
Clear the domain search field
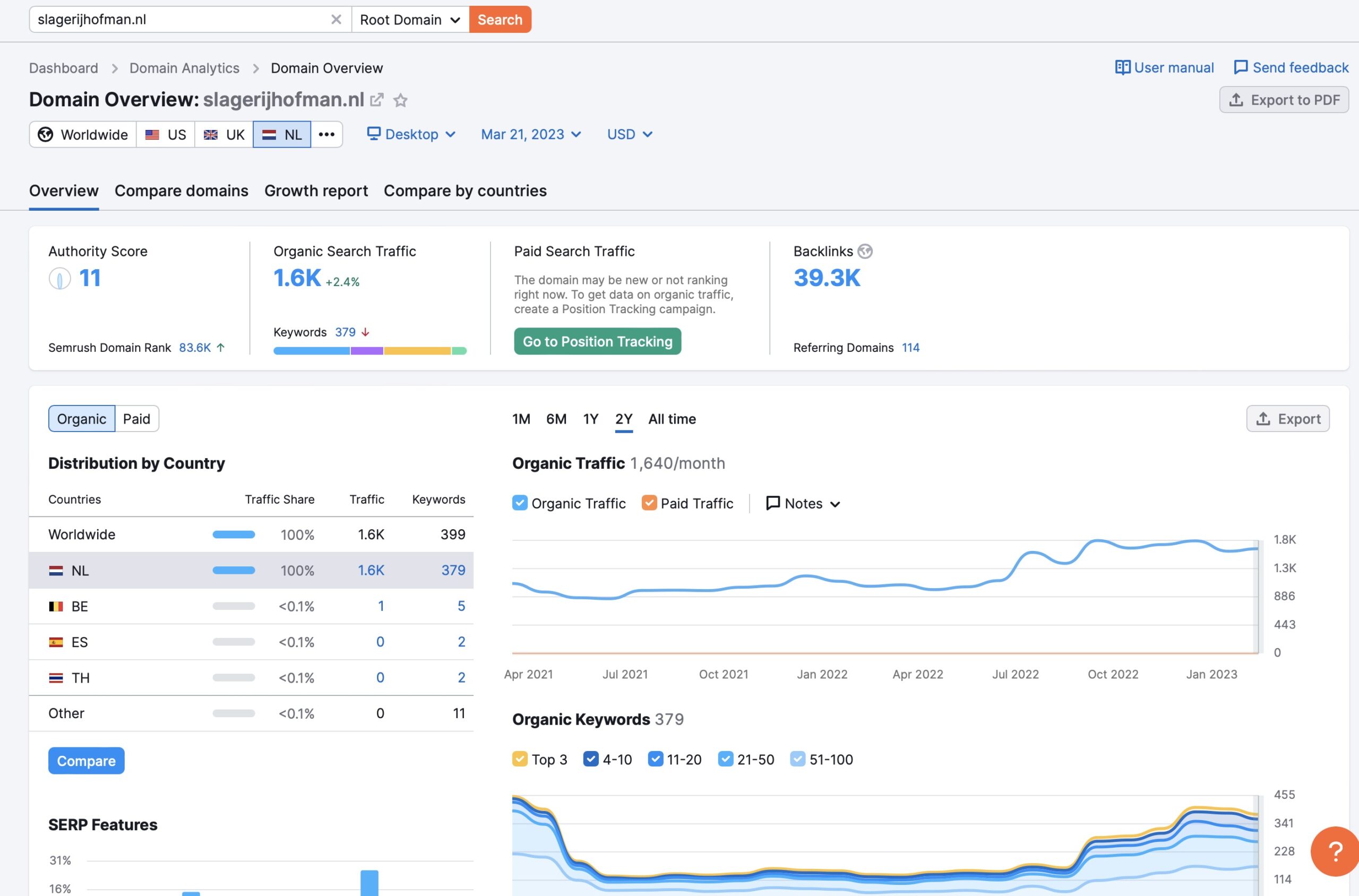coord(336,20)
